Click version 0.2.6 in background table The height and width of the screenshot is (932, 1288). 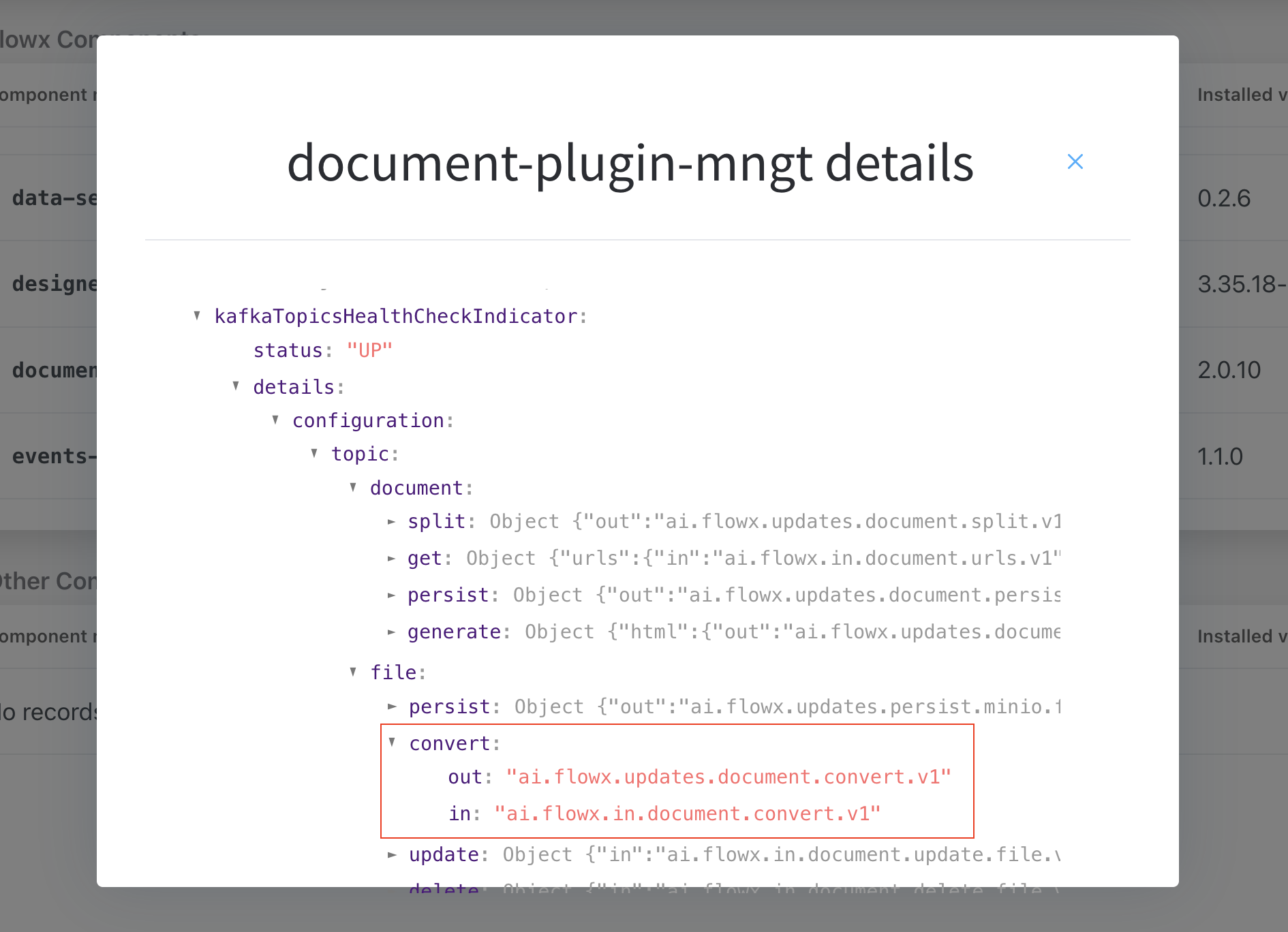1224,198
